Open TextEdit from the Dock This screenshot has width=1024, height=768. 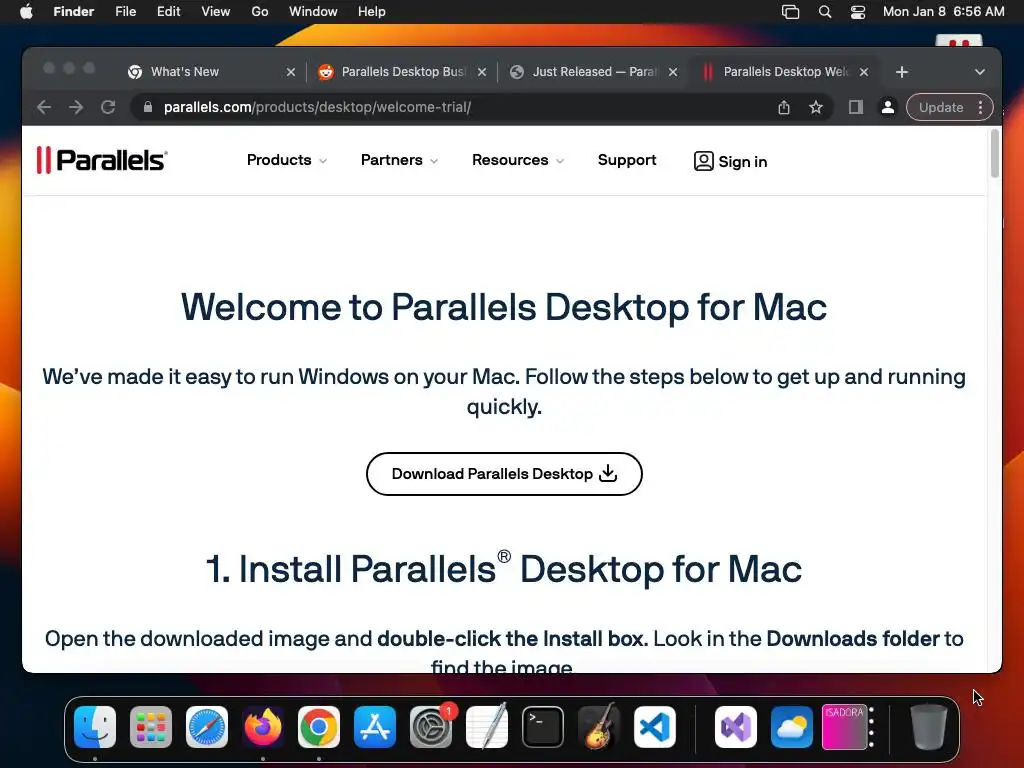click(x=487, y=727)
